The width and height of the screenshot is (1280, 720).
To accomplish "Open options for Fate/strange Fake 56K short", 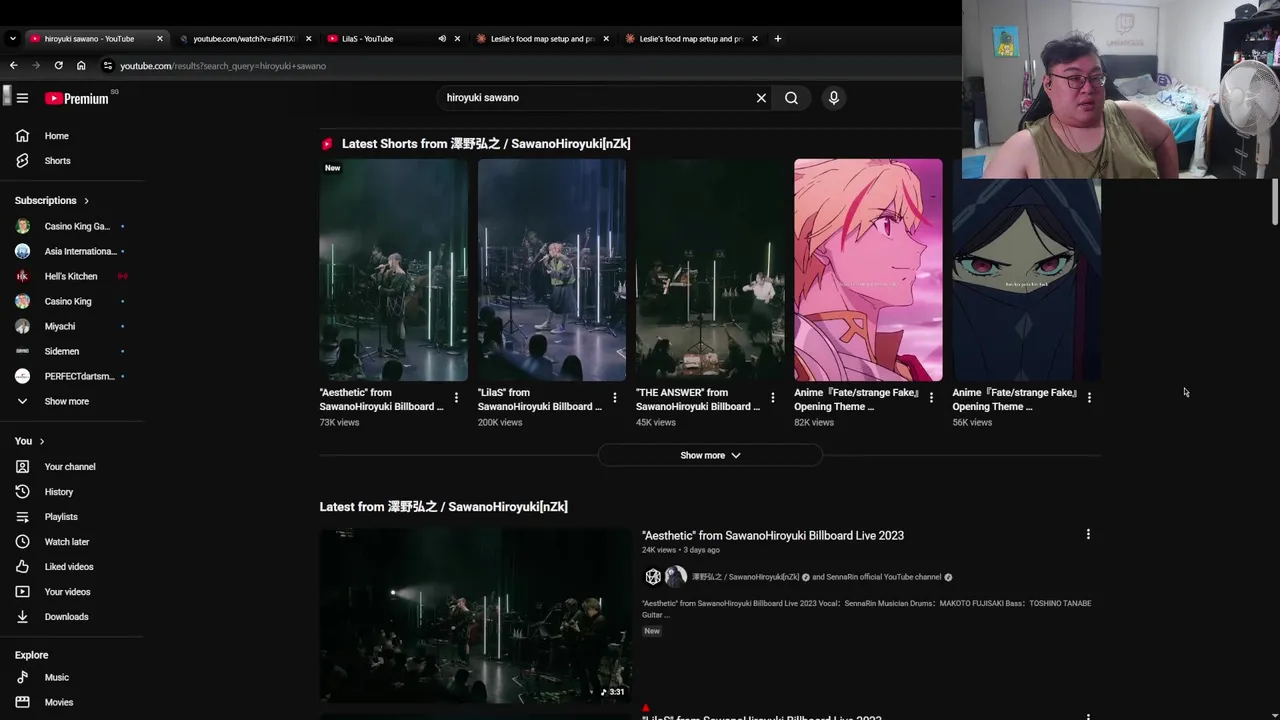I will tap(1089, 398).
